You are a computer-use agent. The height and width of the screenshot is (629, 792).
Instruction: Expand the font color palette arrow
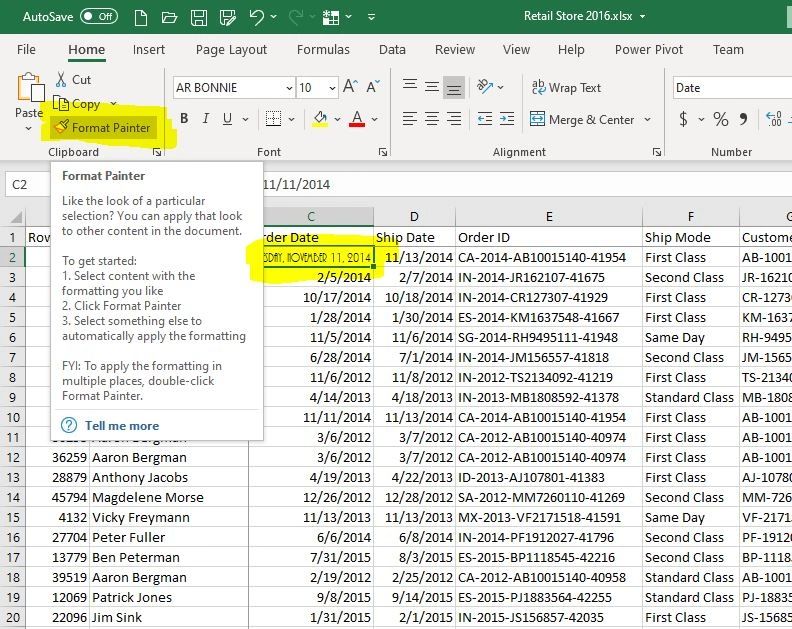click(x=374, y=119)
